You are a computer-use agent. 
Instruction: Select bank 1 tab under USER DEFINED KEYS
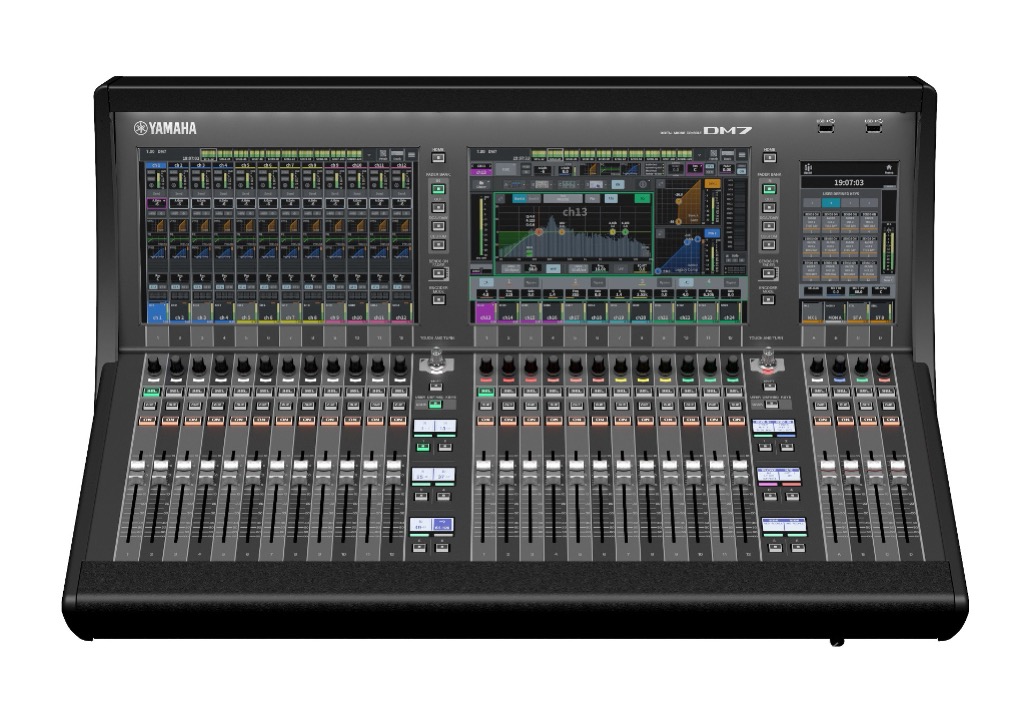[x=813, y=203]
